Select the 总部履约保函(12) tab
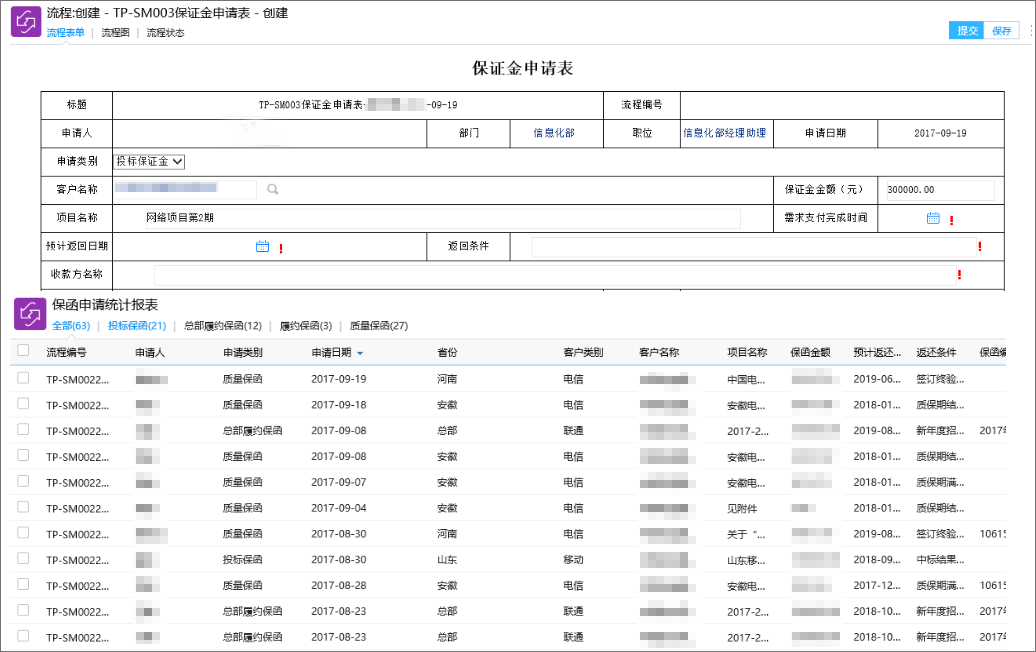The width and height of the screenshot is (1036, 652). tap(223, 326)
